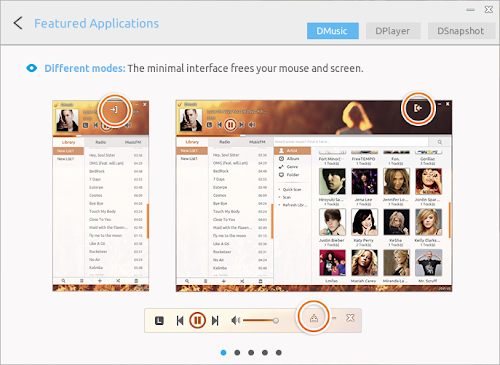Image resolution: width=500 pixels, height=365 pixels.
Task: Open the MusicFM tab in the compact window
Action: 133,142
